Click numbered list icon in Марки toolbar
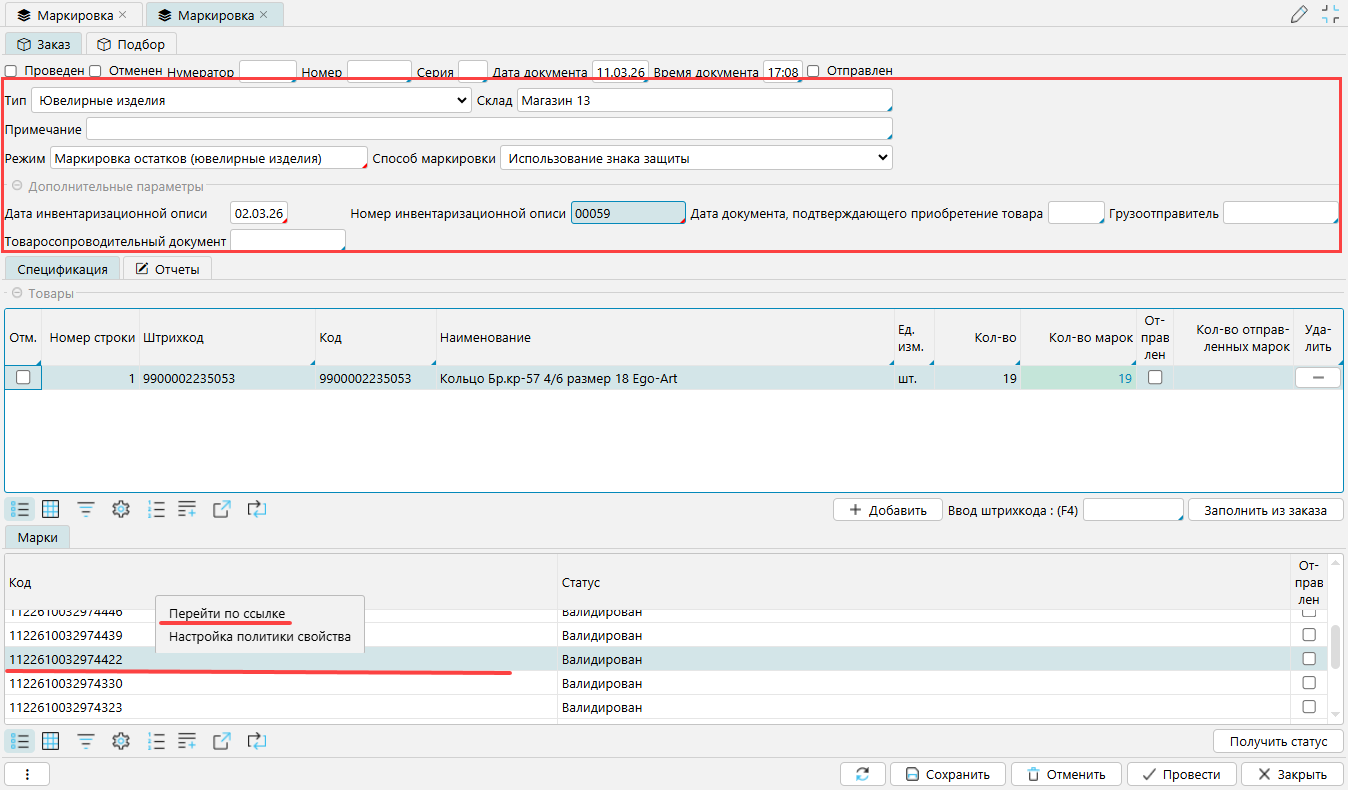The width and height of the screenshot is (1348, 790). click(x=156, y=741)
